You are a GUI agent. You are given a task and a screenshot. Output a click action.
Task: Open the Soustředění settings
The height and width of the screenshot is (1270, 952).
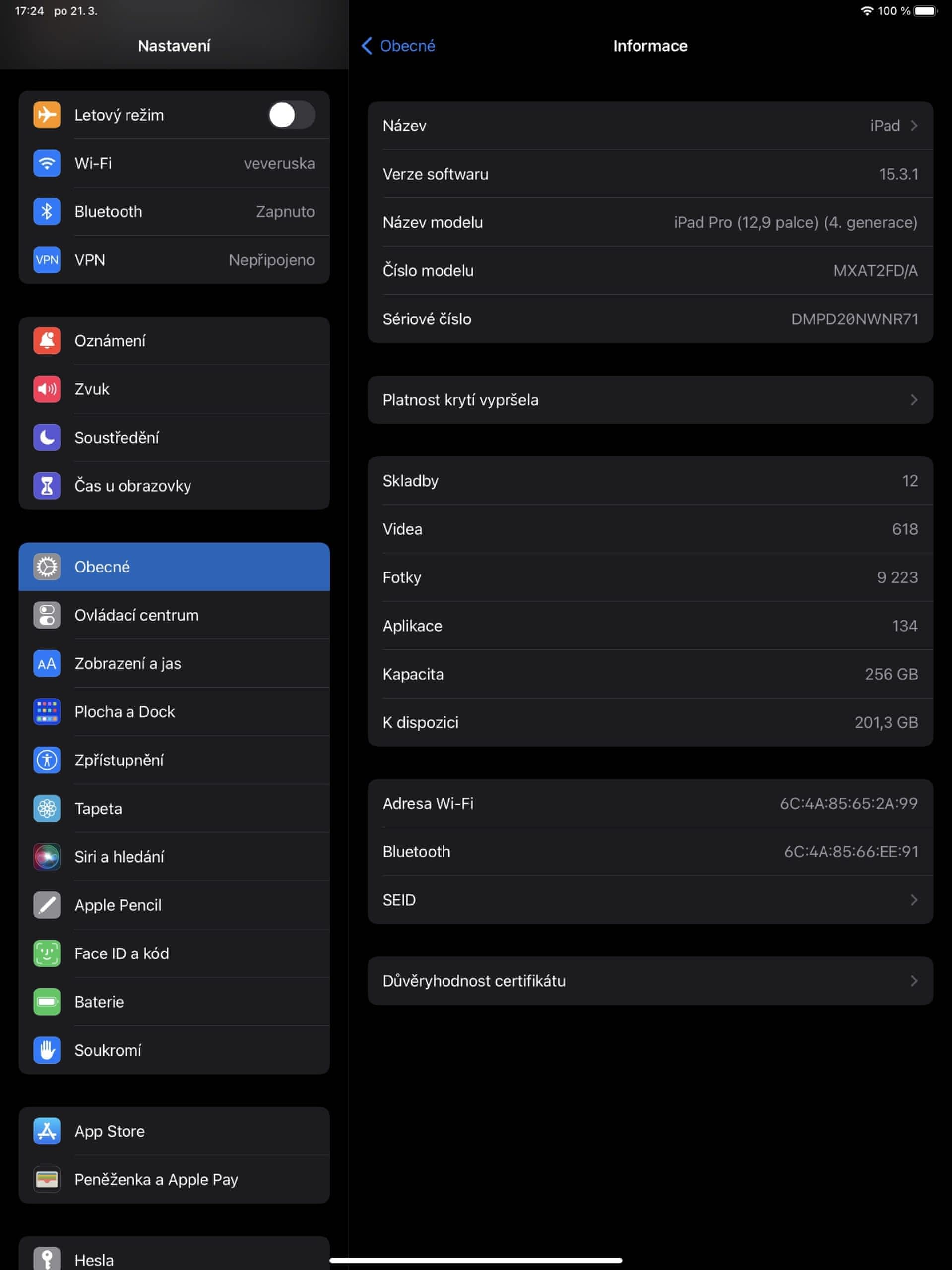174,437
